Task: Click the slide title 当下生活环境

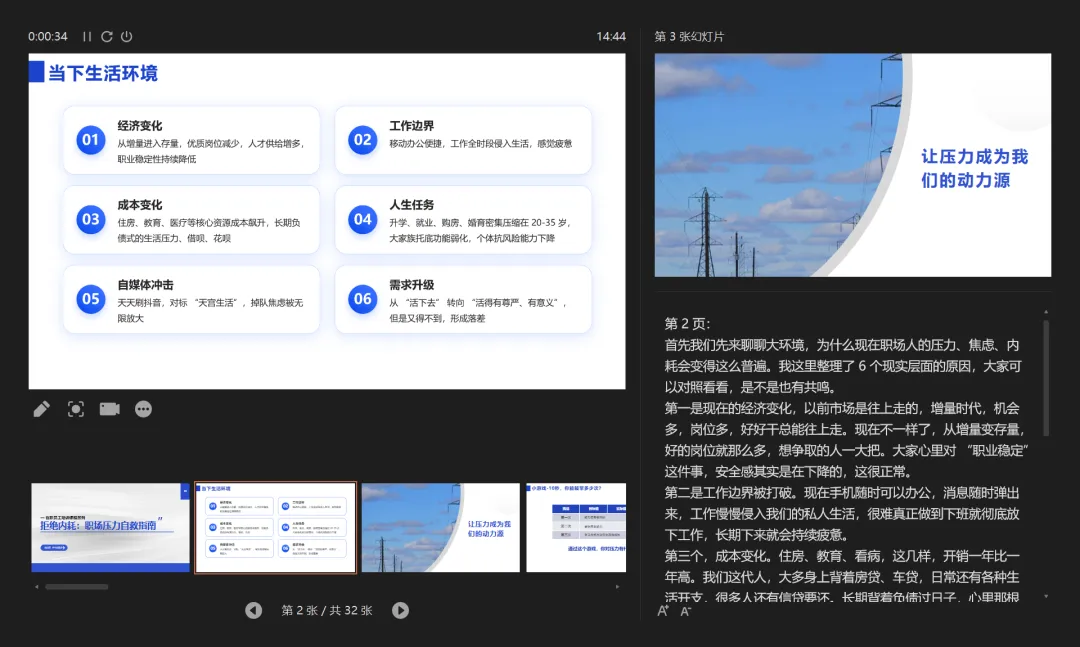Action: tap(103, 73)
